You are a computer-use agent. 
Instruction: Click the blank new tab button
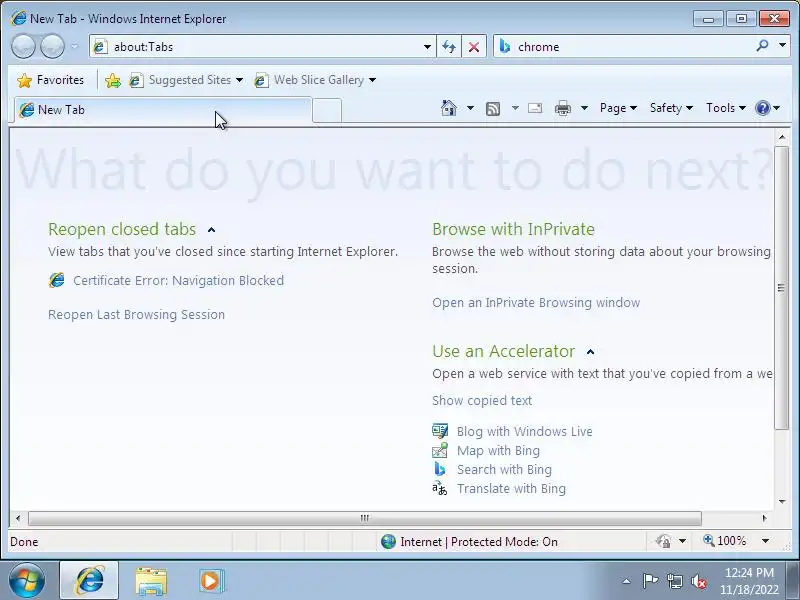327,111
